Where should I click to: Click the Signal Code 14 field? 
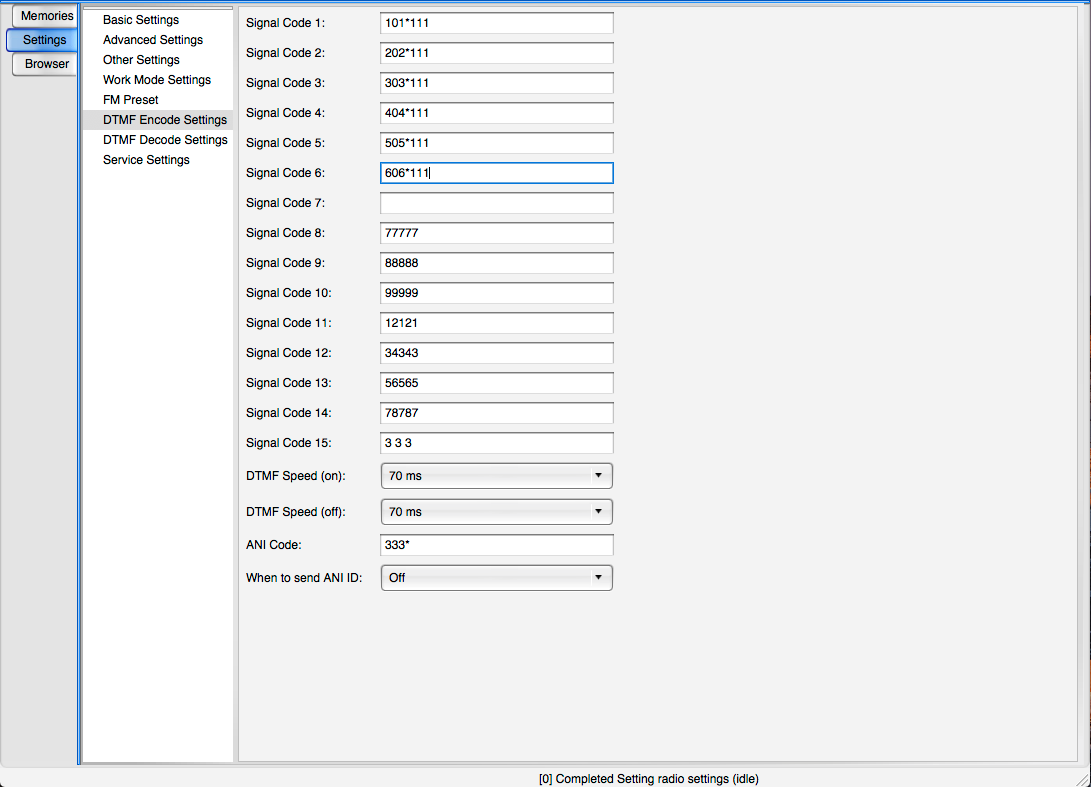(x=496, y=413)
